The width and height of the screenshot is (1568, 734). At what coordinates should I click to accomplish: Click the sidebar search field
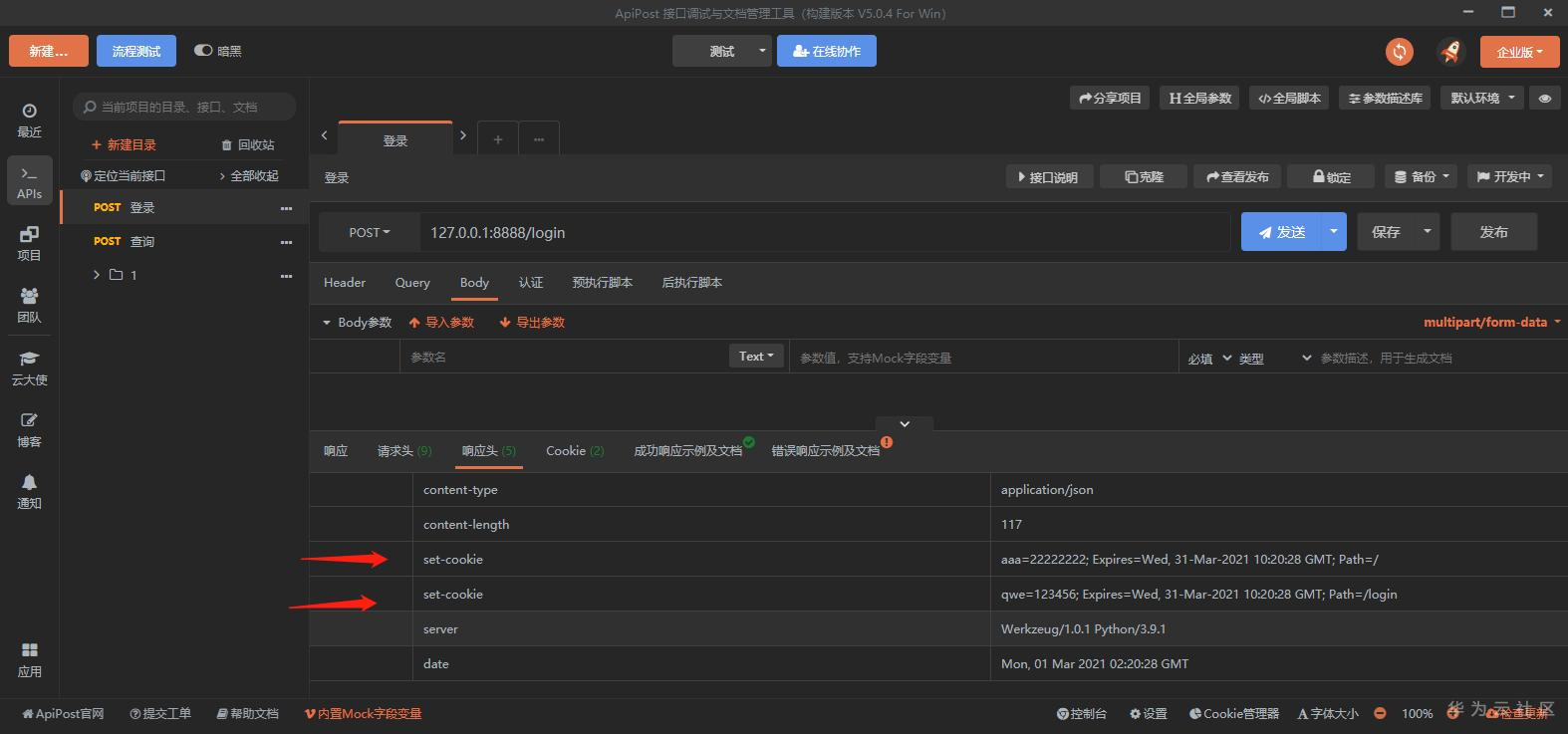[184, 107]
